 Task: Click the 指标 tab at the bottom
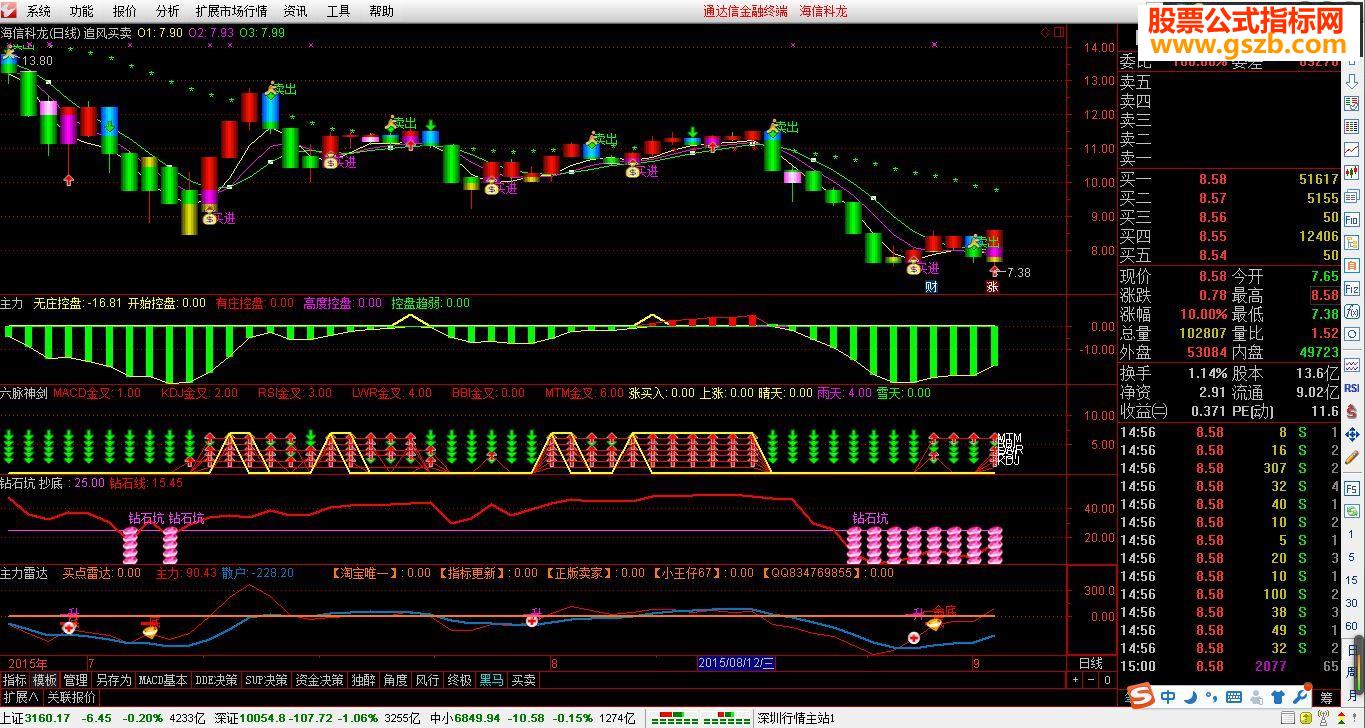14,680
